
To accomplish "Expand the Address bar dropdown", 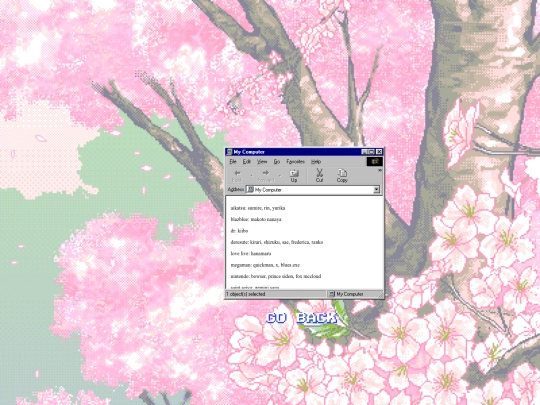I will tap(376, 189).
